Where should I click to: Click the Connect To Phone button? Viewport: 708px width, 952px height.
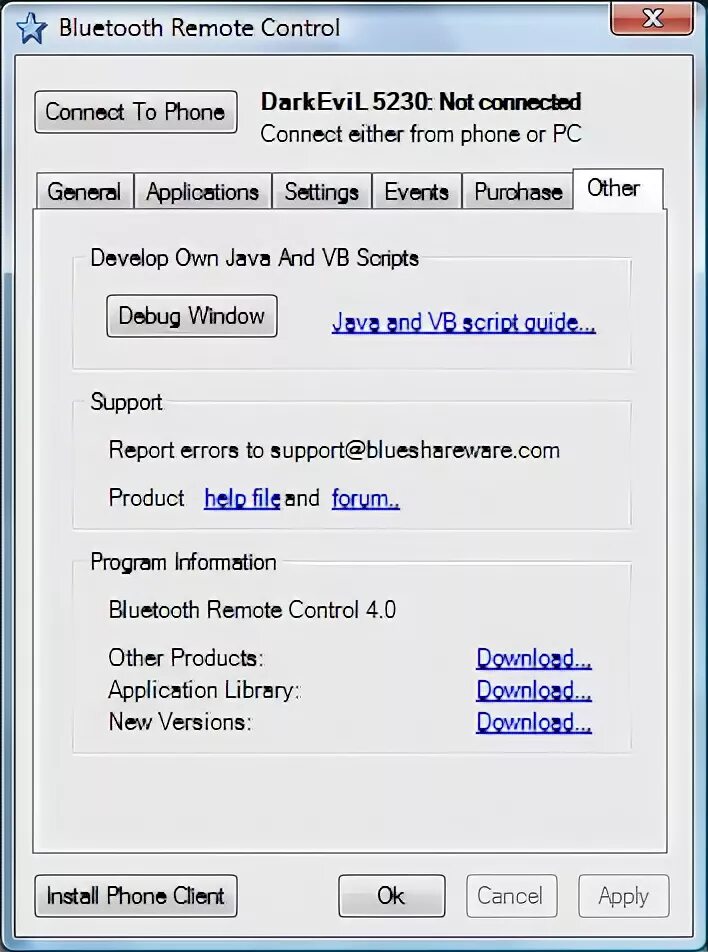tap(135, 112)
